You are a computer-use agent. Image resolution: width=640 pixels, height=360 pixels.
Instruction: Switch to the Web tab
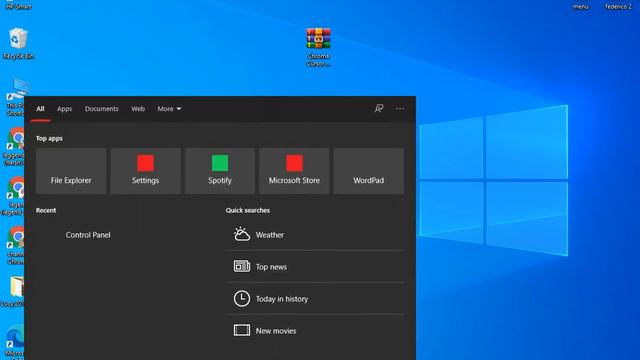(x=138, y=109)
